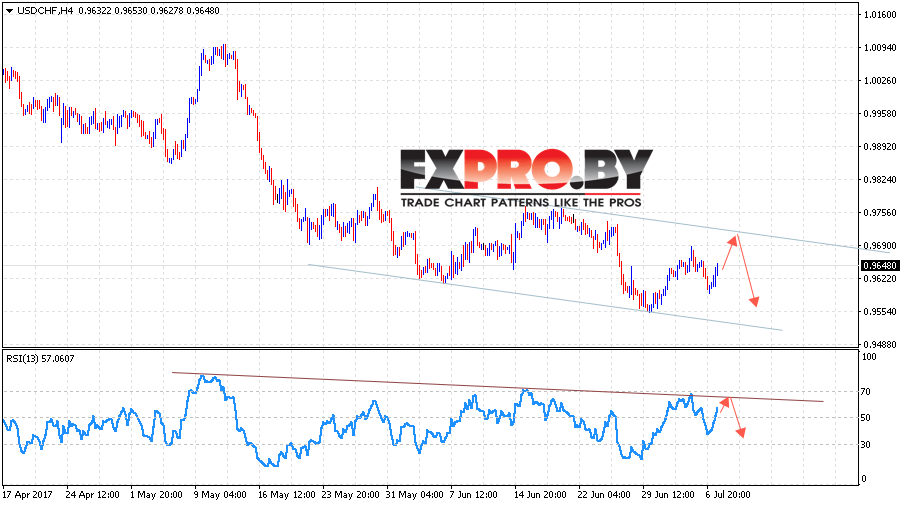Click the RSI(13) 57.0607 indicator label

40,359
